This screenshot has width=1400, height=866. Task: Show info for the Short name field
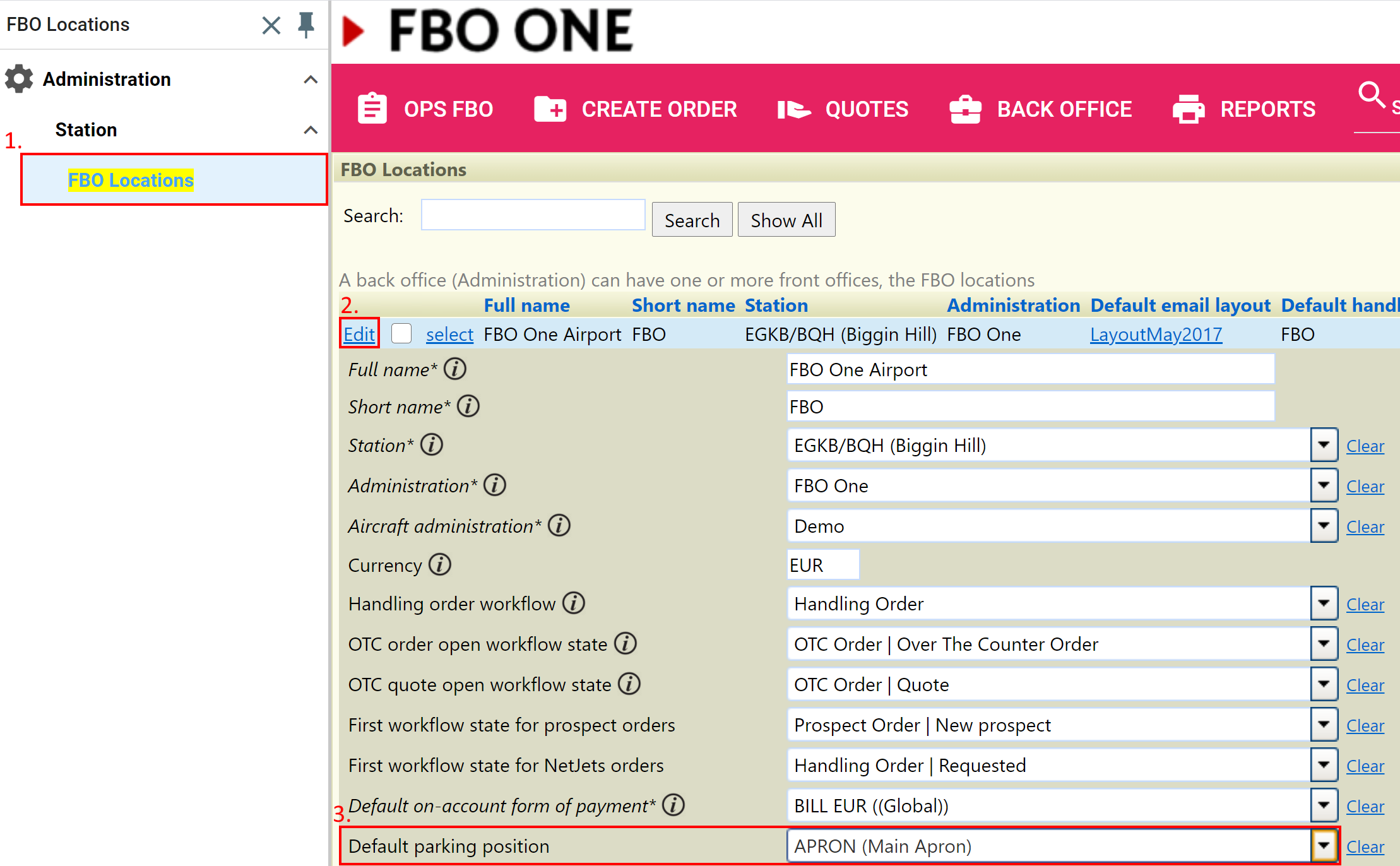[x=468, y=406]
